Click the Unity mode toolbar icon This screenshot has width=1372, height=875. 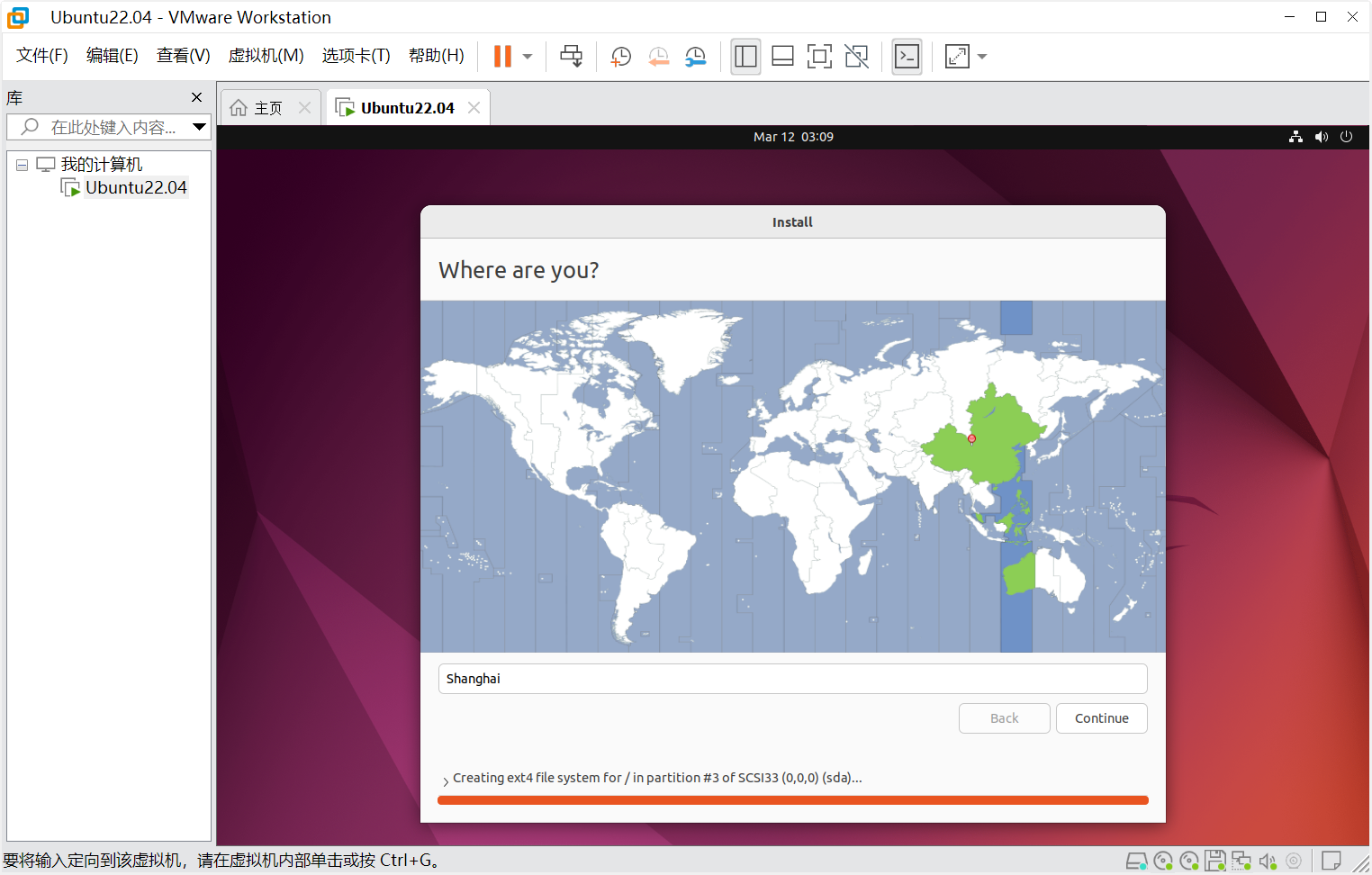[x=857, y=56]
